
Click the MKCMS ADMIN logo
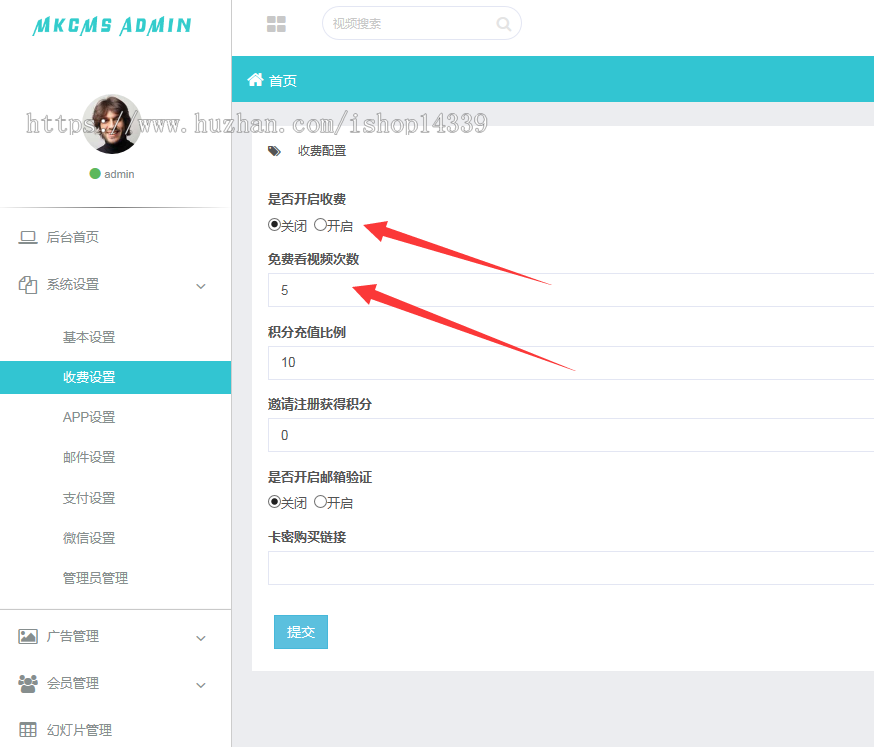[111, 26]
